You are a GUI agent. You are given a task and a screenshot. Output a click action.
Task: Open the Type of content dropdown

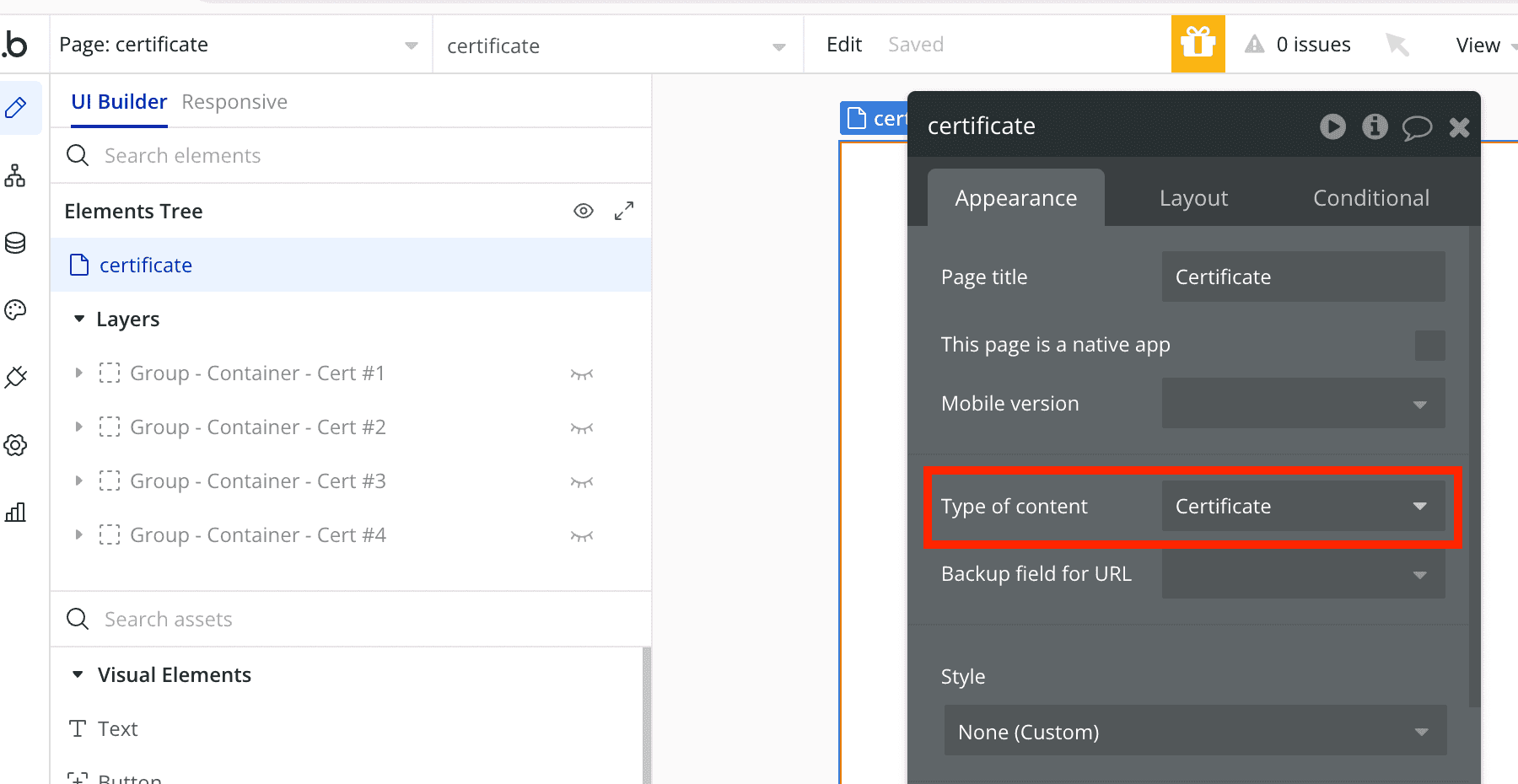1303,506
